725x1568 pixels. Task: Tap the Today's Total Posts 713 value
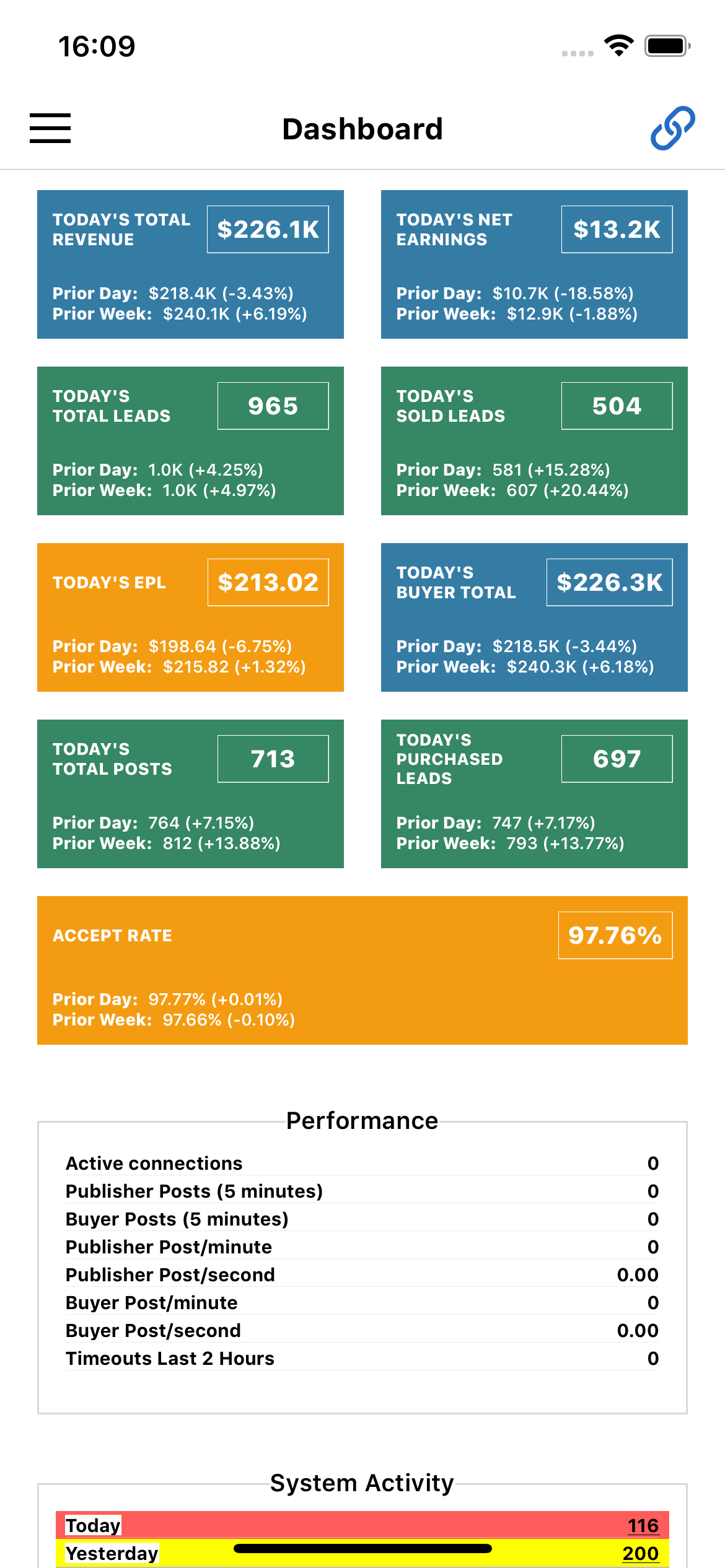273,759
